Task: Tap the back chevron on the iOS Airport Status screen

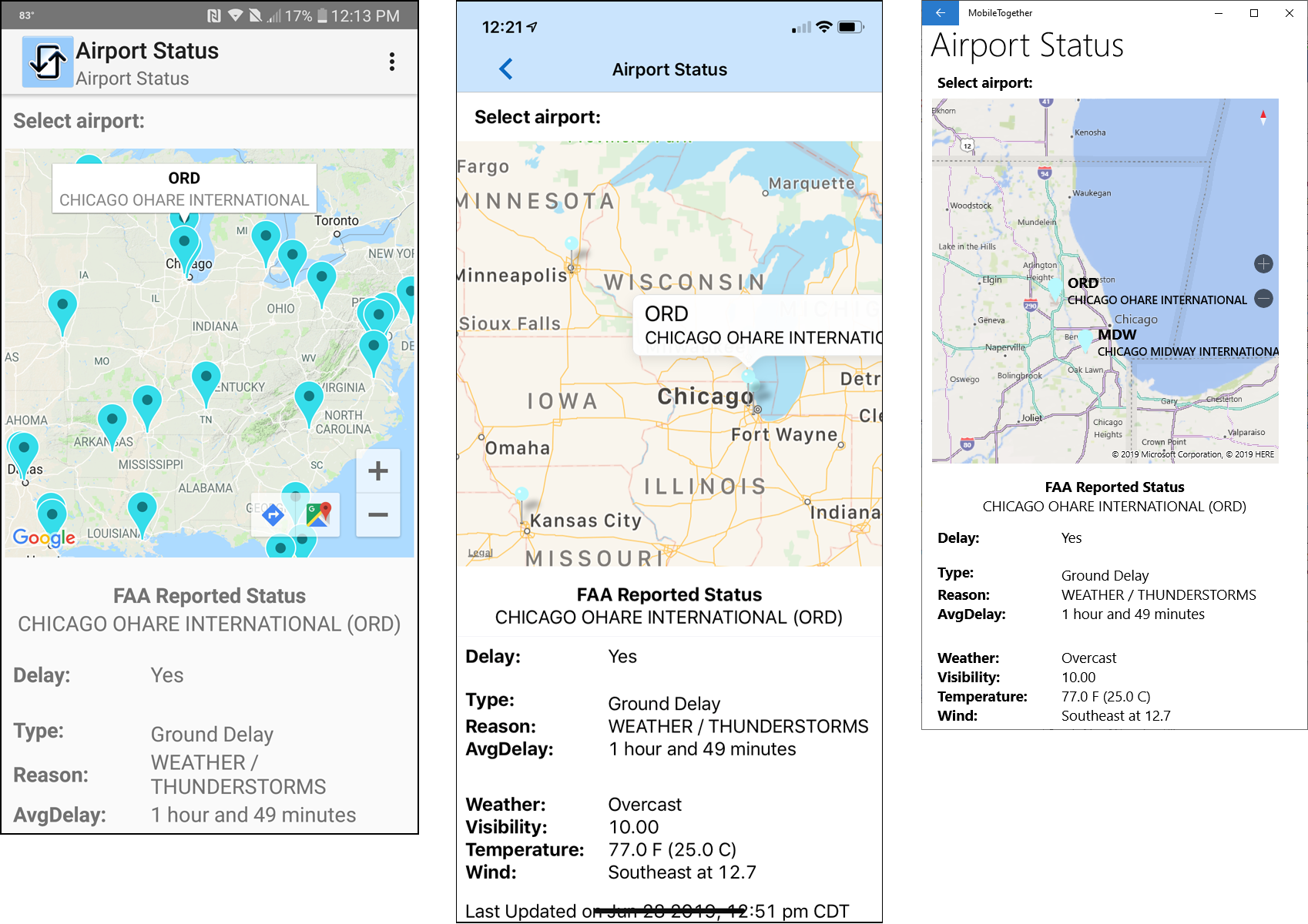Action: 506,69
